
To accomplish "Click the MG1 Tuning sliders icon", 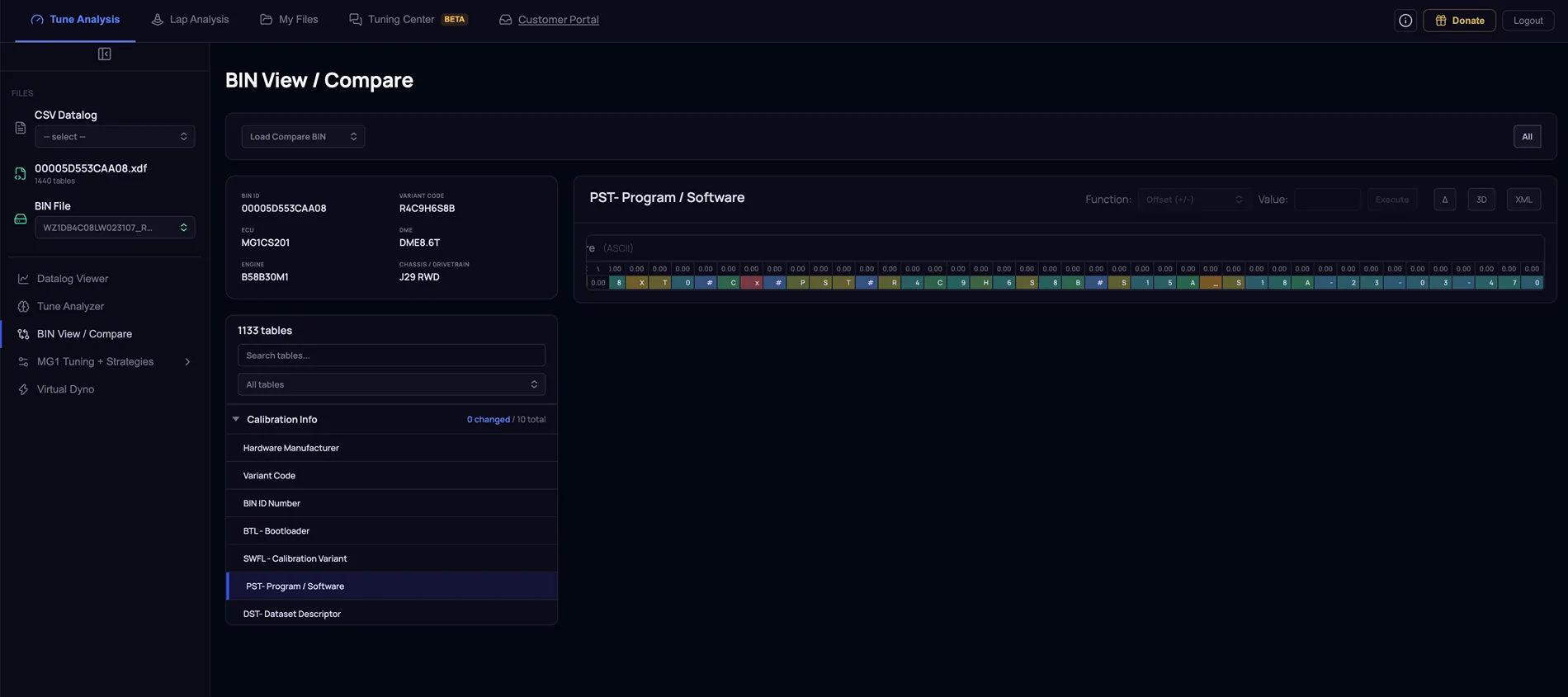I will [x=23, y=361].
